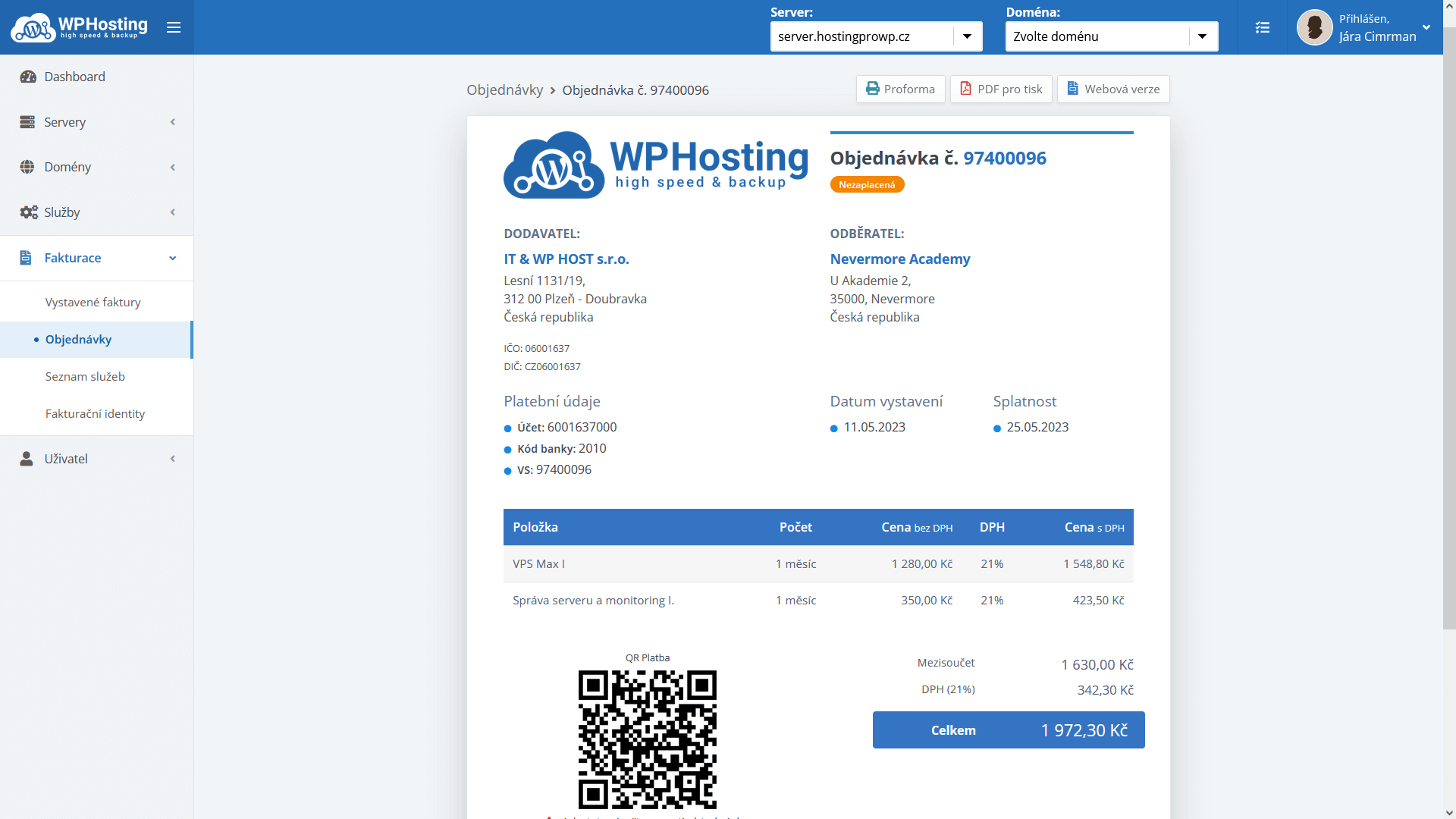Click the WPHosting logo in header
This screenshot has height=819, width=1456.
tap(79, 27)
